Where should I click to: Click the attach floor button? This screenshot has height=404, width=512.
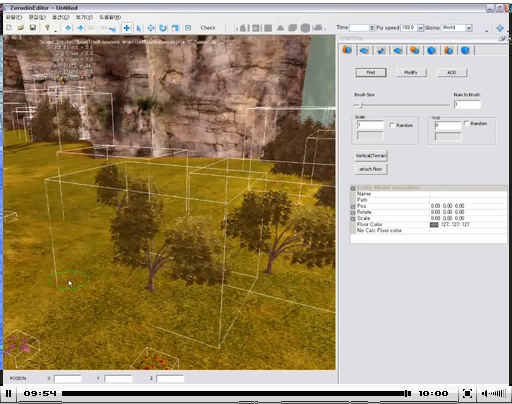coord(371,169)
